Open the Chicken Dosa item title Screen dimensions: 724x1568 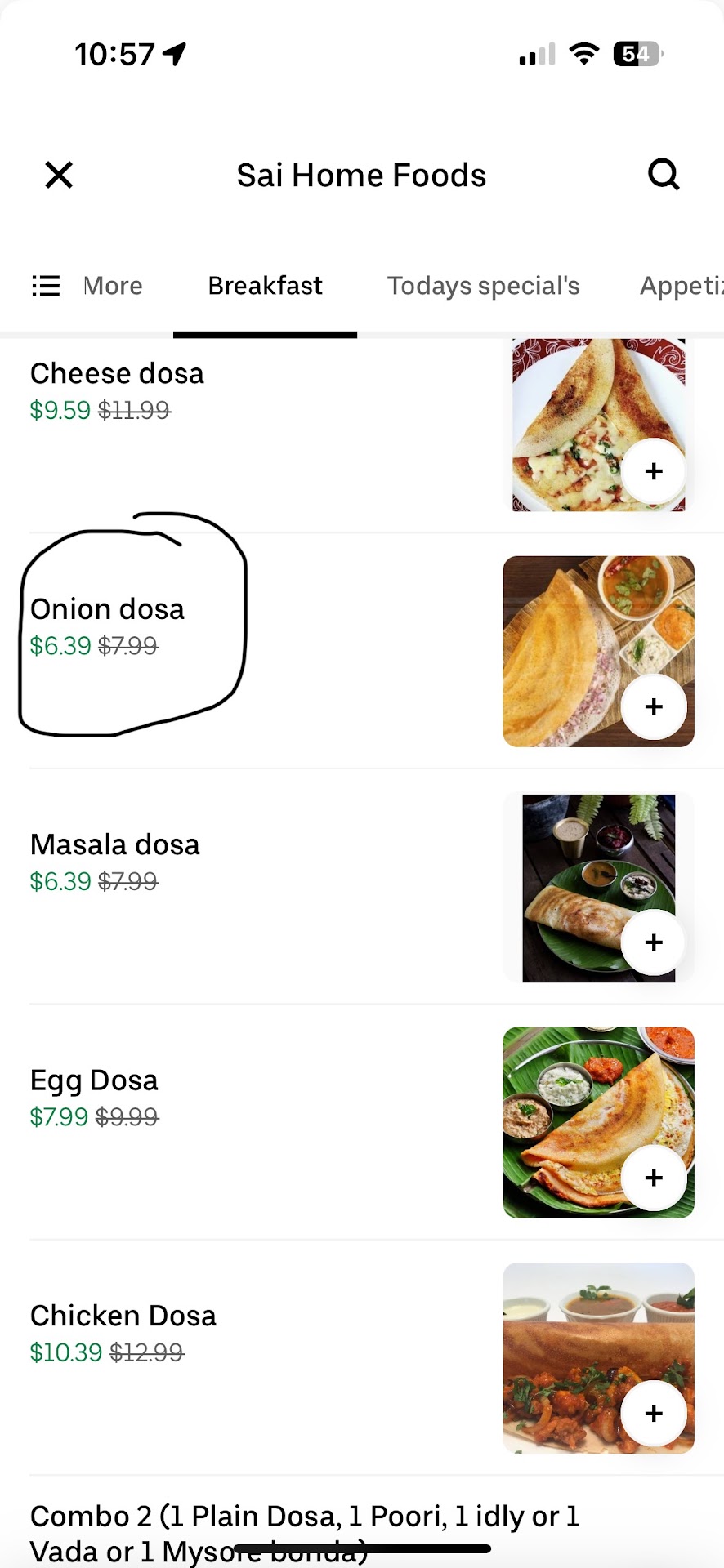click(x=123, y=1316)
